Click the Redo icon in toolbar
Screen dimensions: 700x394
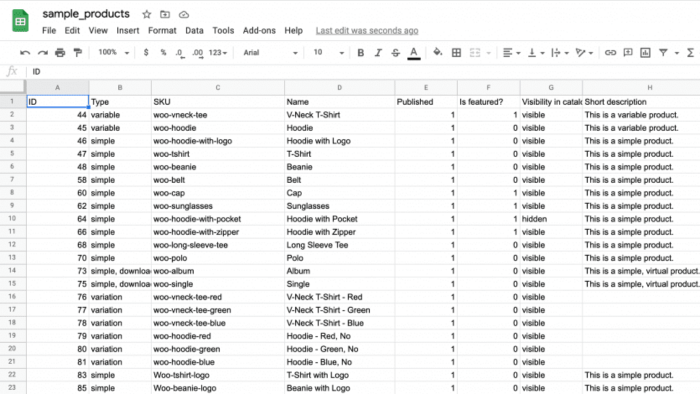pyautogui.click(x=42, y=53)
